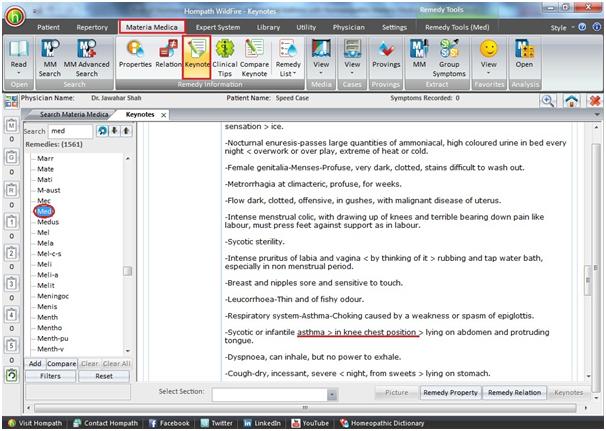Open Cases View dropdown
Screen dimensions: 606x431
coord(352,58)
